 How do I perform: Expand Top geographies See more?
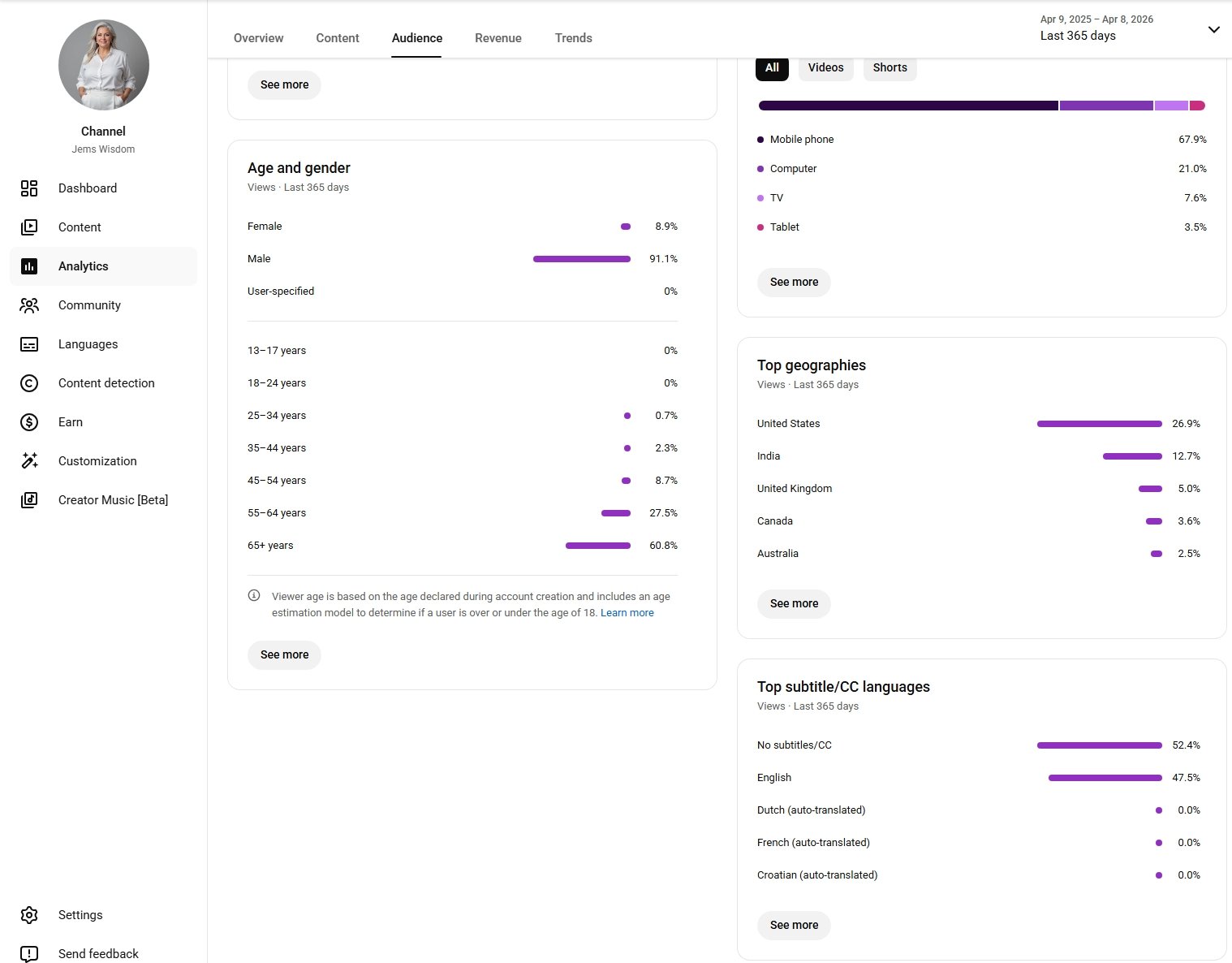click(794, 603)
